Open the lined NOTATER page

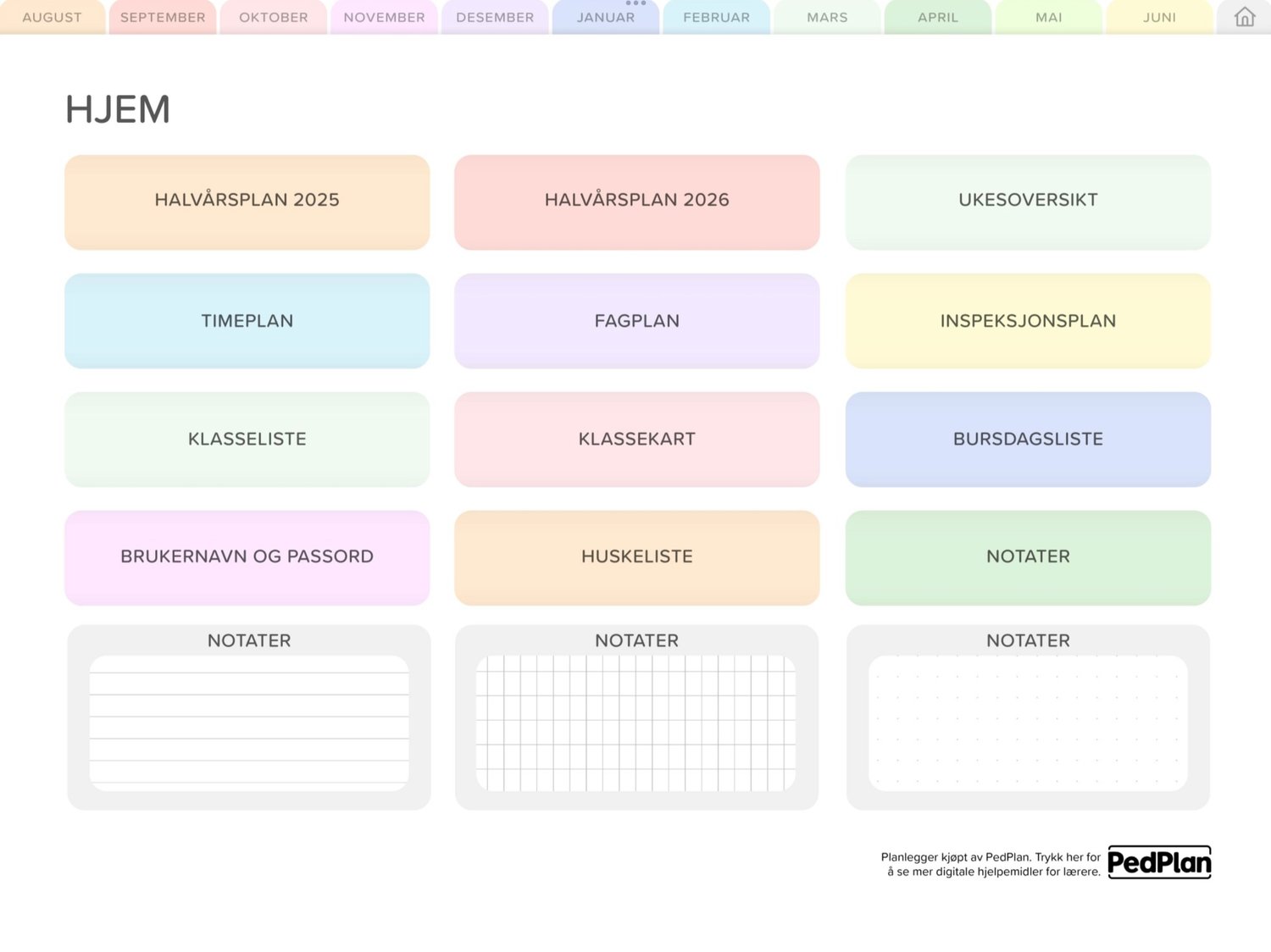[x=249, y=717]
